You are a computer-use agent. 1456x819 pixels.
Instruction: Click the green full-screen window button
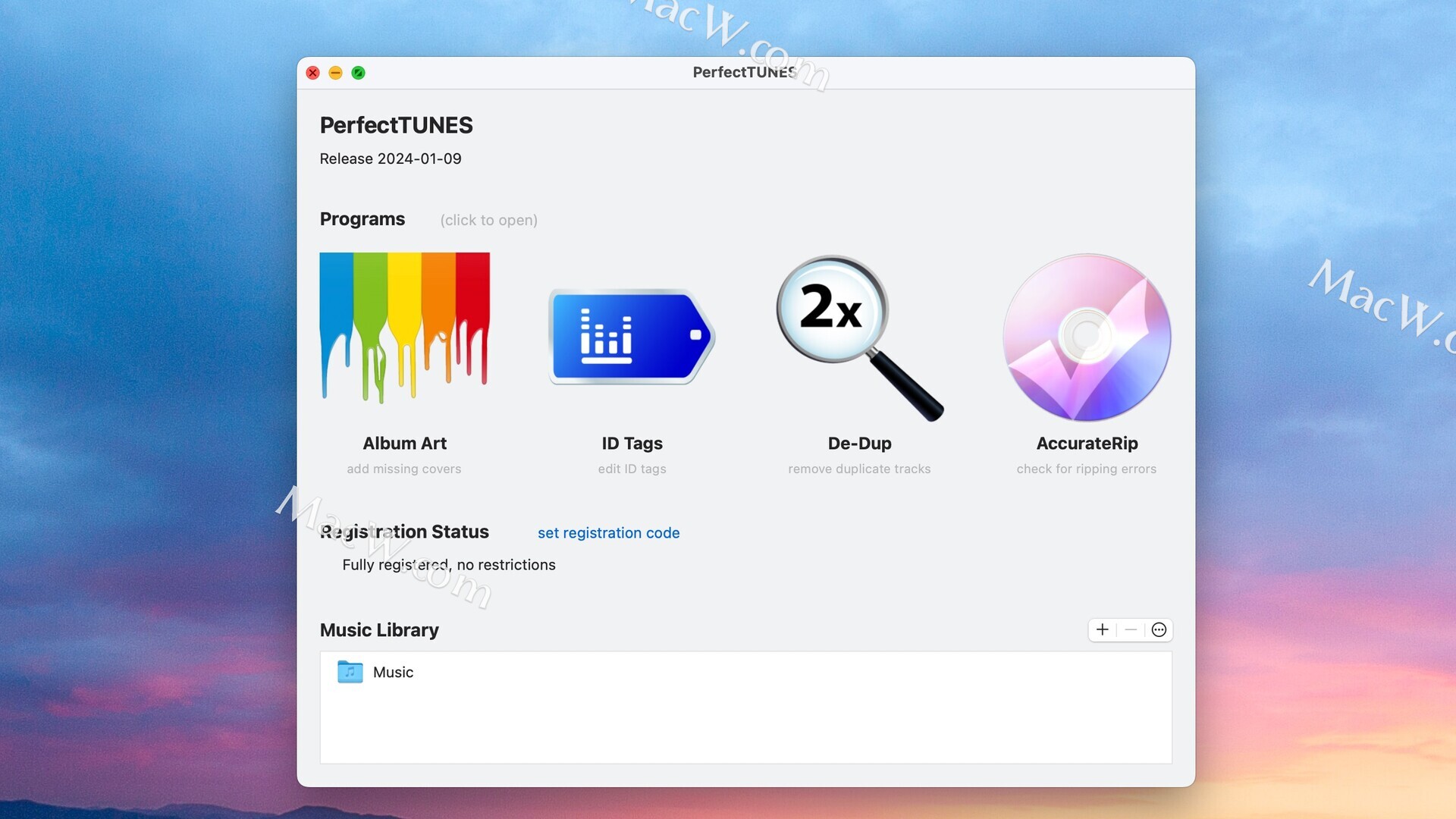(359, 73)
